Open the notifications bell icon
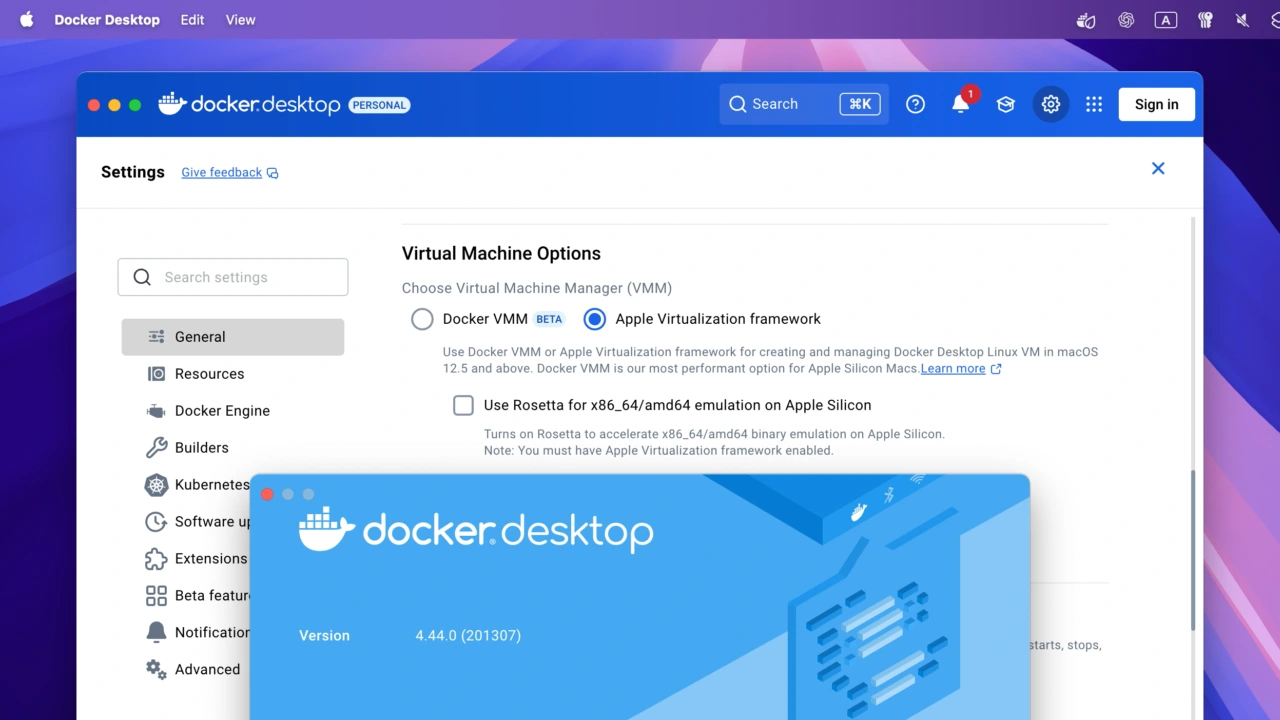Image resolution: width=1280 pixels, height=720 pixels. pos(960,104)
